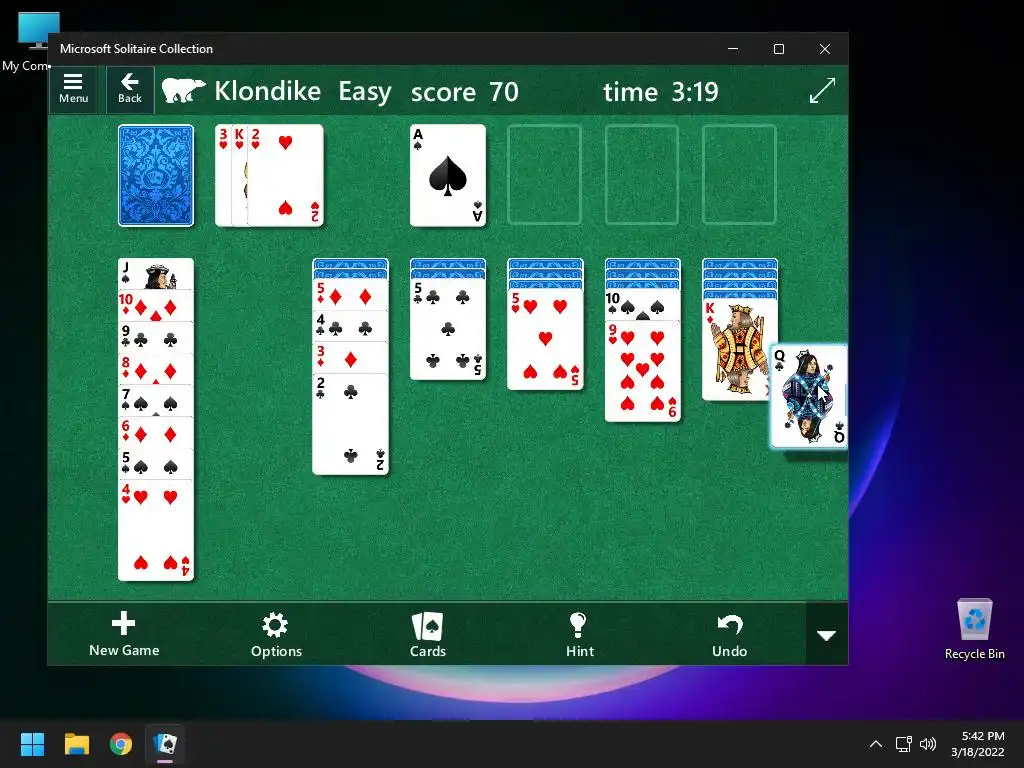Click the Klondike game title text
This screenshot has height=768, width=1024.
tap(268, 91)
